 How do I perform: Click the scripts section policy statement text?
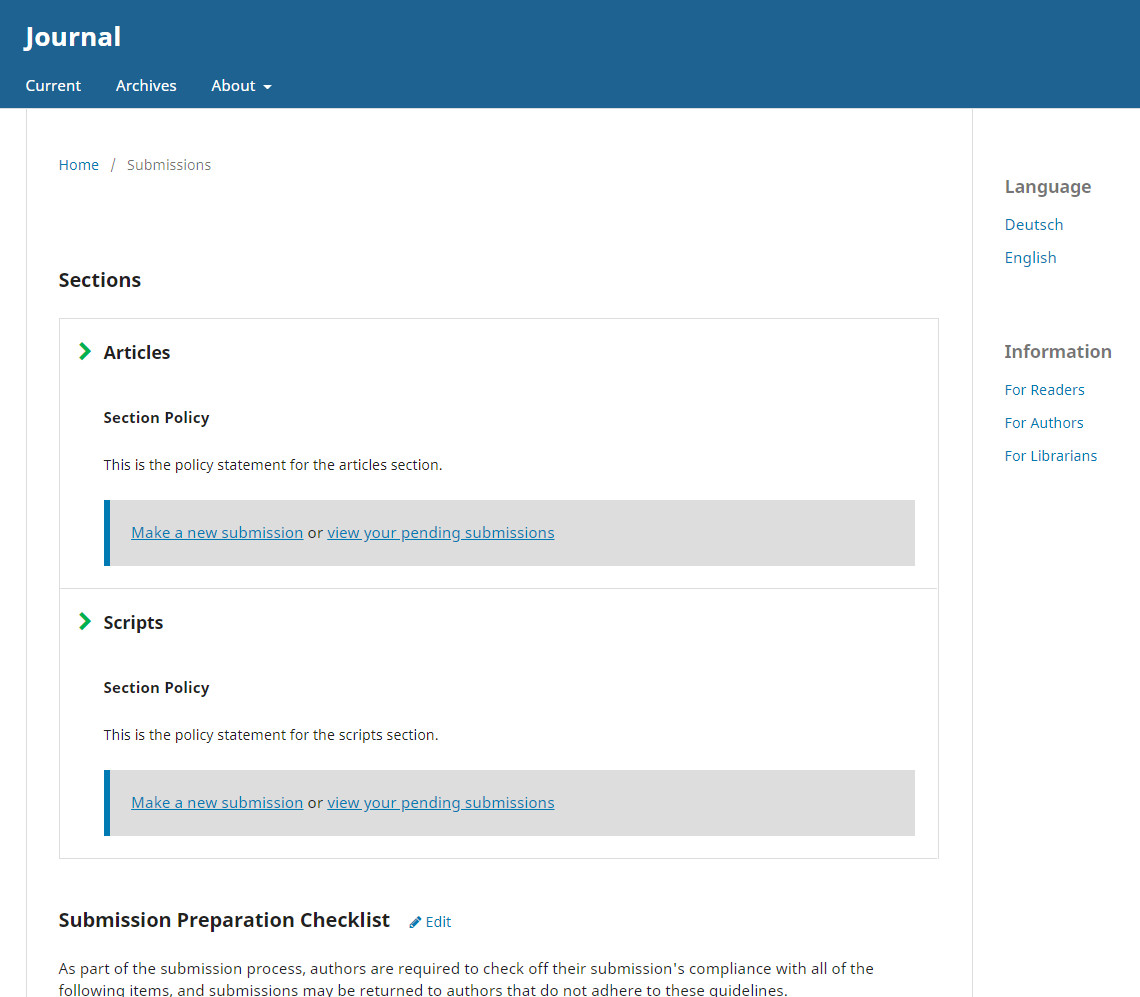pos(270,735)
